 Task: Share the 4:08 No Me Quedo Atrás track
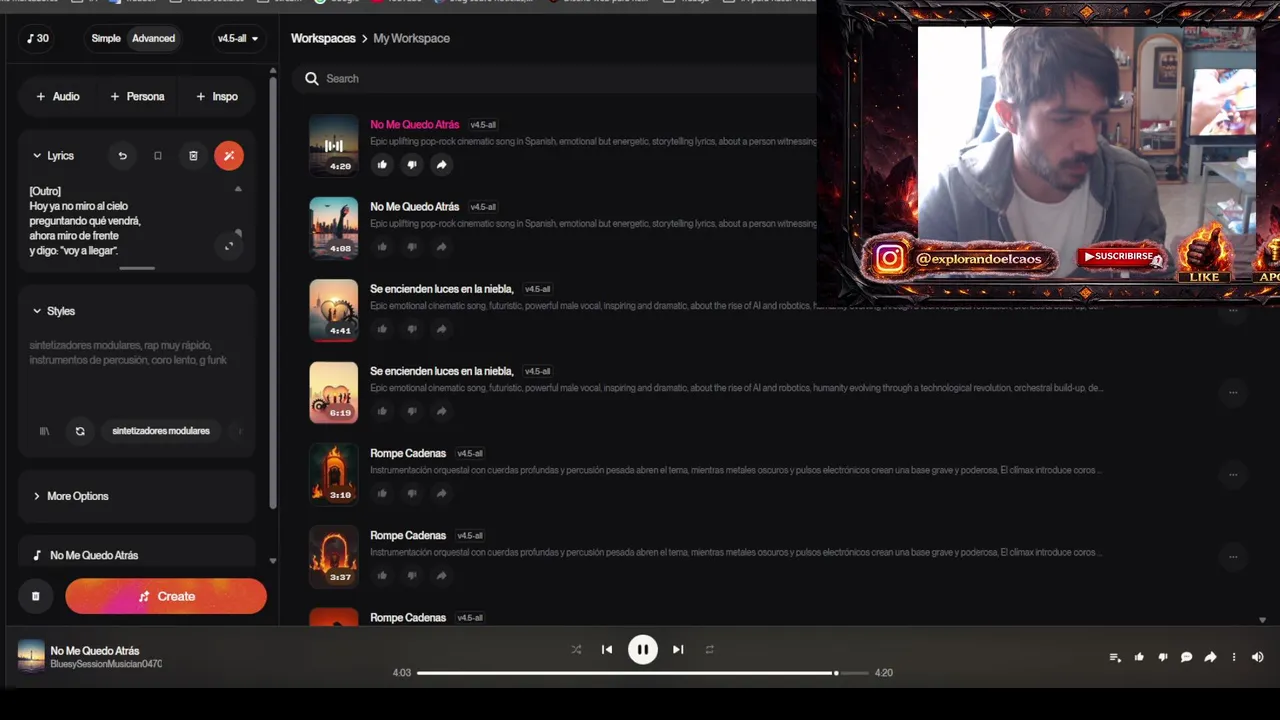442,247
